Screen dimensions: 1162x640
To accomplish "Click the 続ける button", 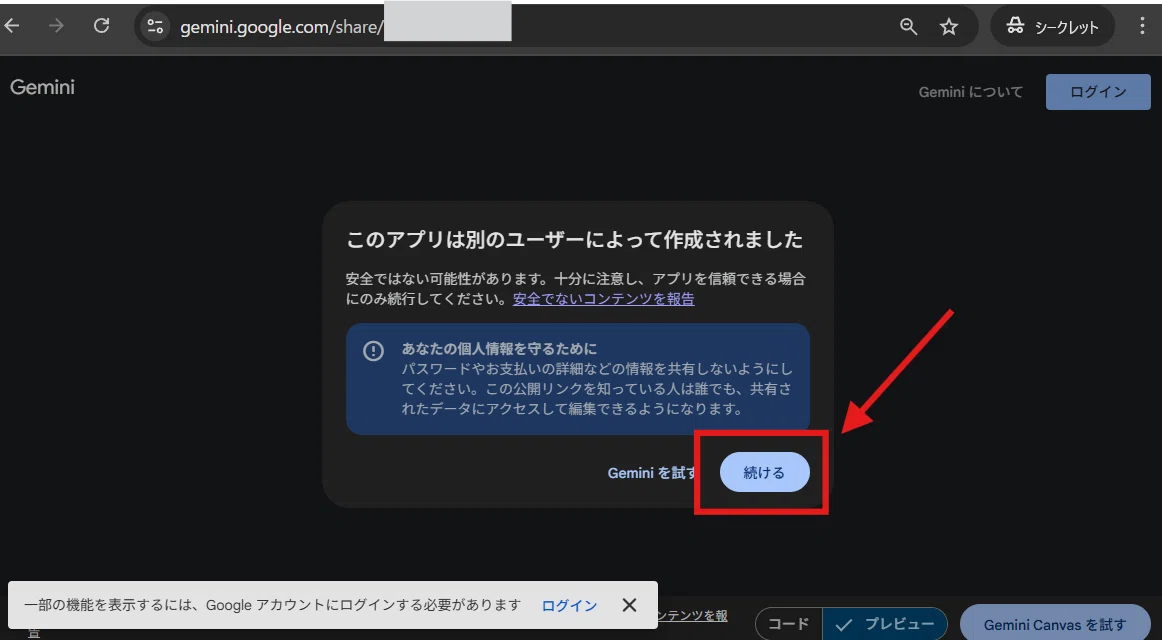I will [764, 473].
